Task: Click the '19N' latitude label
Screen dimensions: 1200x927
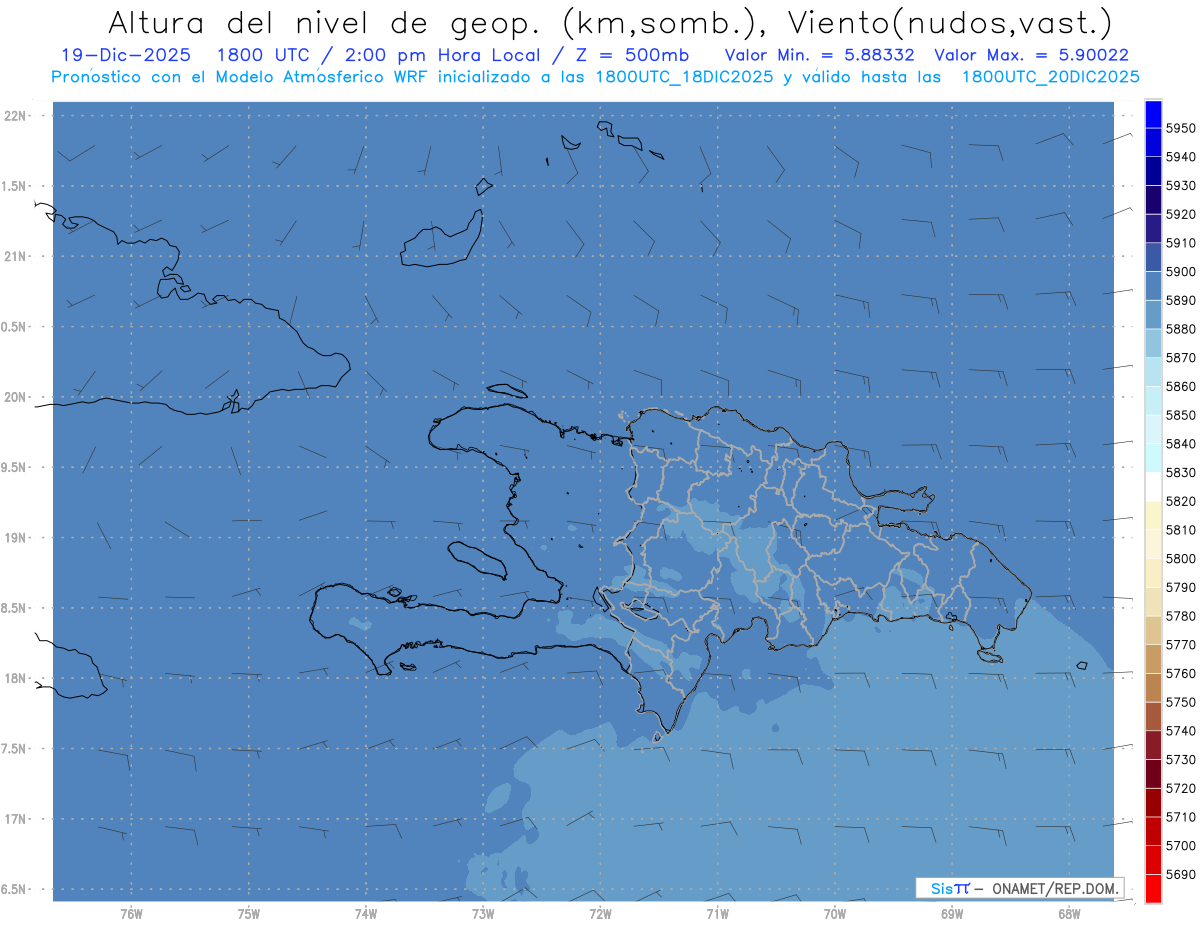Action: click(x=15, y=538)
